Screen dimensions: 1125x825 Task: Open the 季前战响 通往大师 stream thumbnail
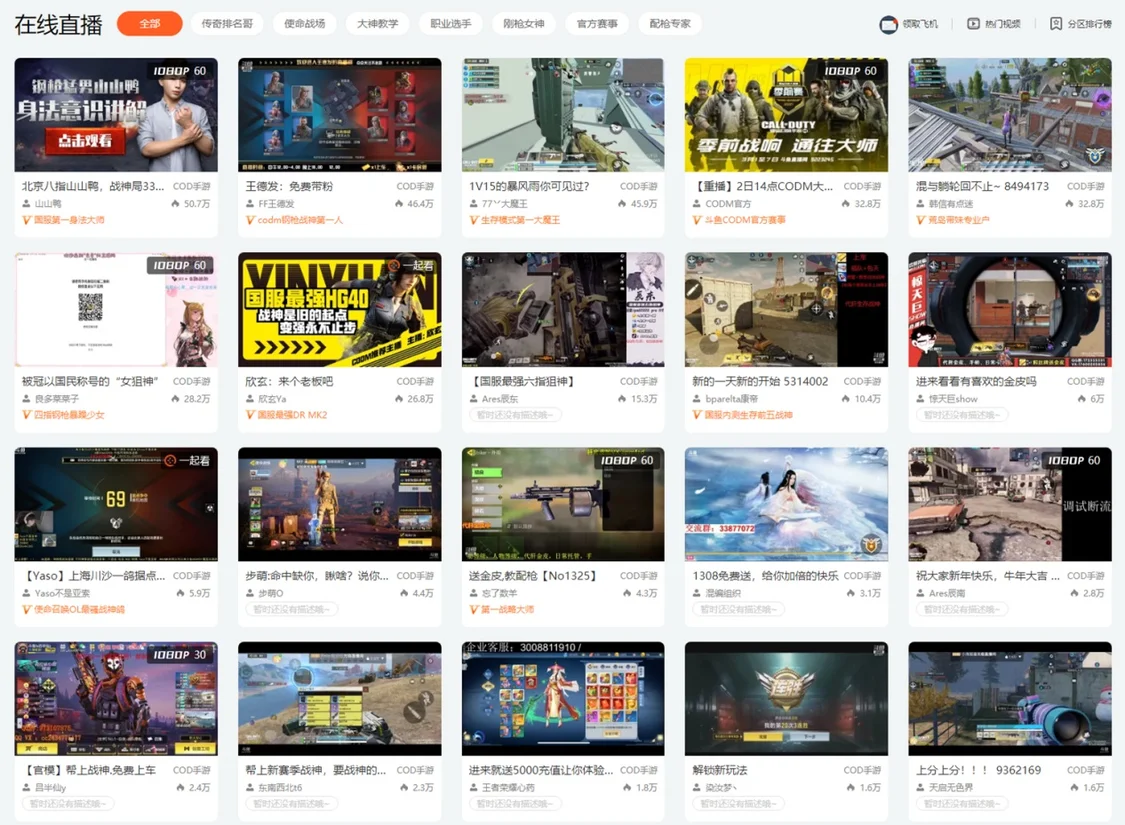pos(785,115)
